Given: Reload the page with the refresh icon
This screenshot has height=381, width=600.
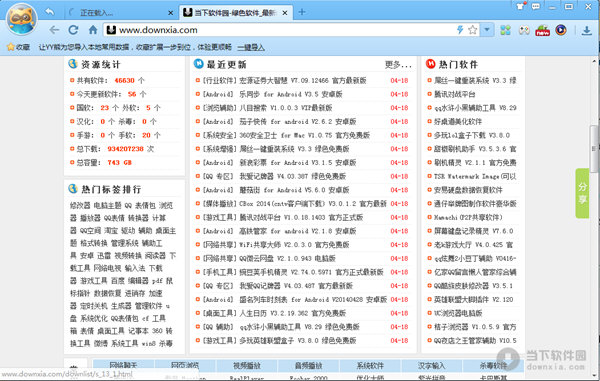Looking at the screenshot, I should click(73, 30).
